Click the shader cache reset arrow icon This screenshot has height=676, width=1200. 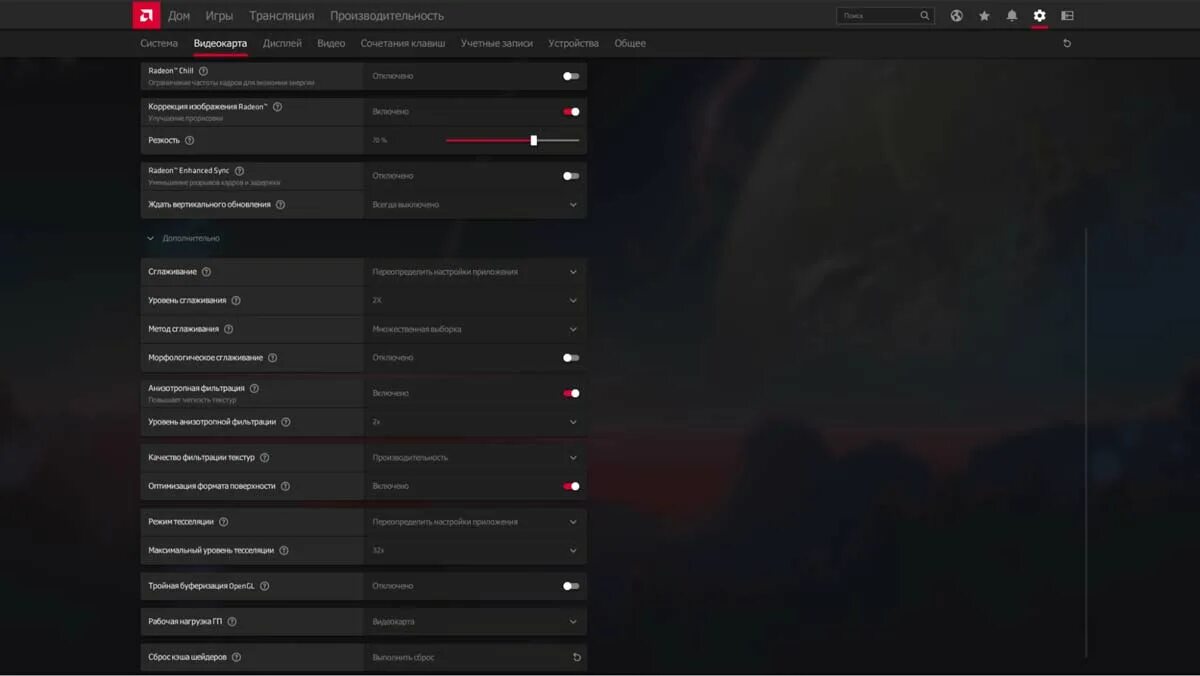576,657
